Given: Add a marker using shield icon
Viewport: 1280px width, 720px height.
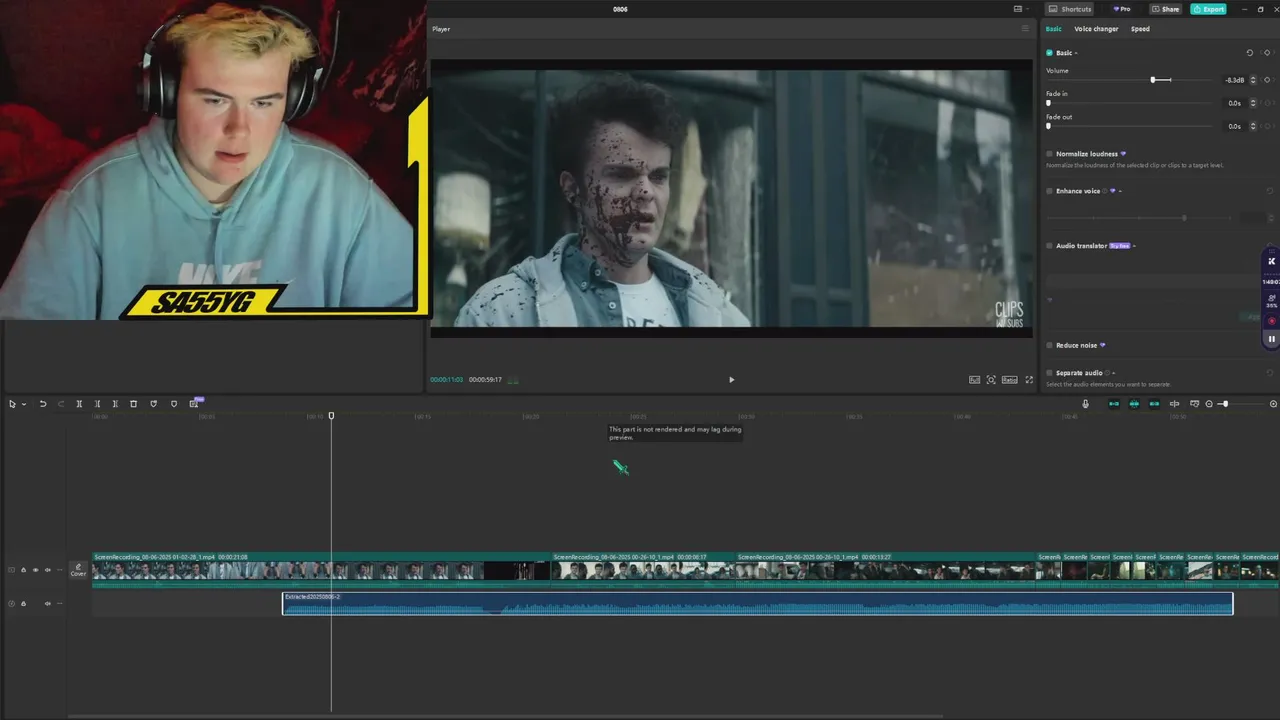Looking at the screenshot, I should coord(153,404).
